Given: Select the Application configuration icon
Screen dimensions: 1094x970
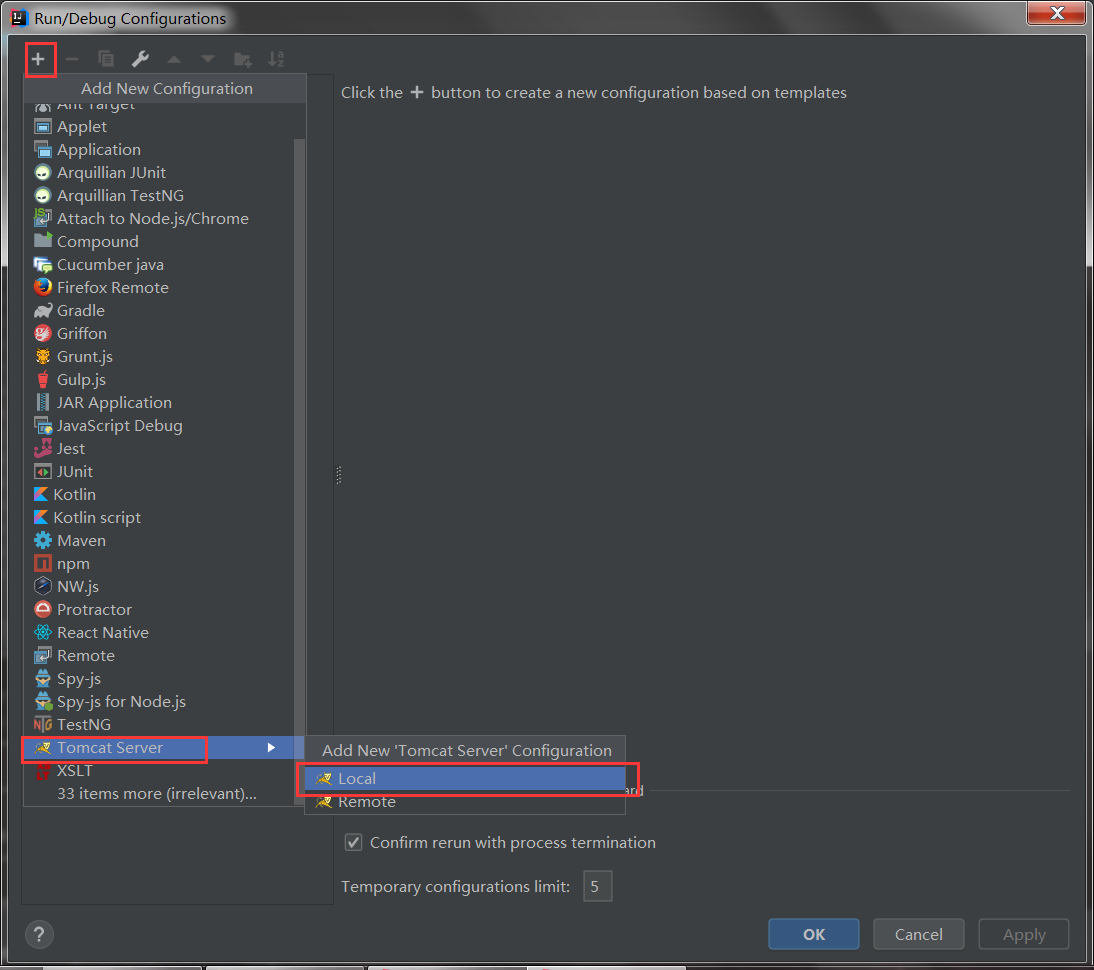Looking at the screenshot, I should [43, 150].
